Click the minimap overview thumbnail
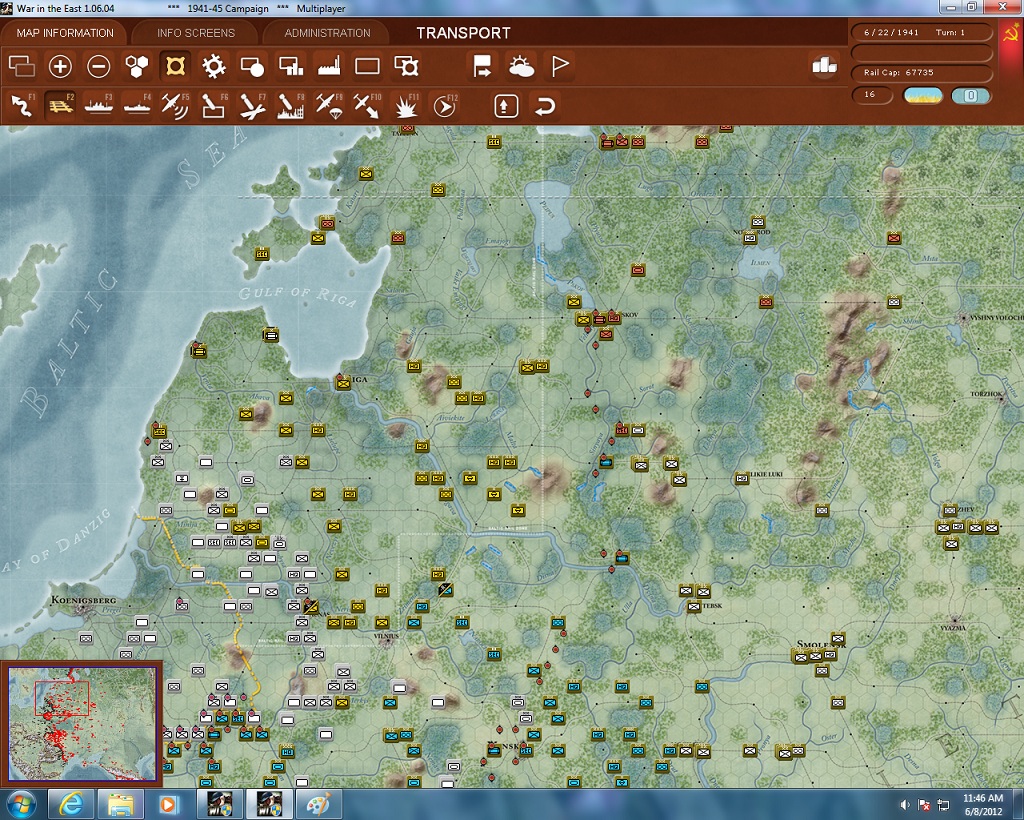 (x=82, y=723)
